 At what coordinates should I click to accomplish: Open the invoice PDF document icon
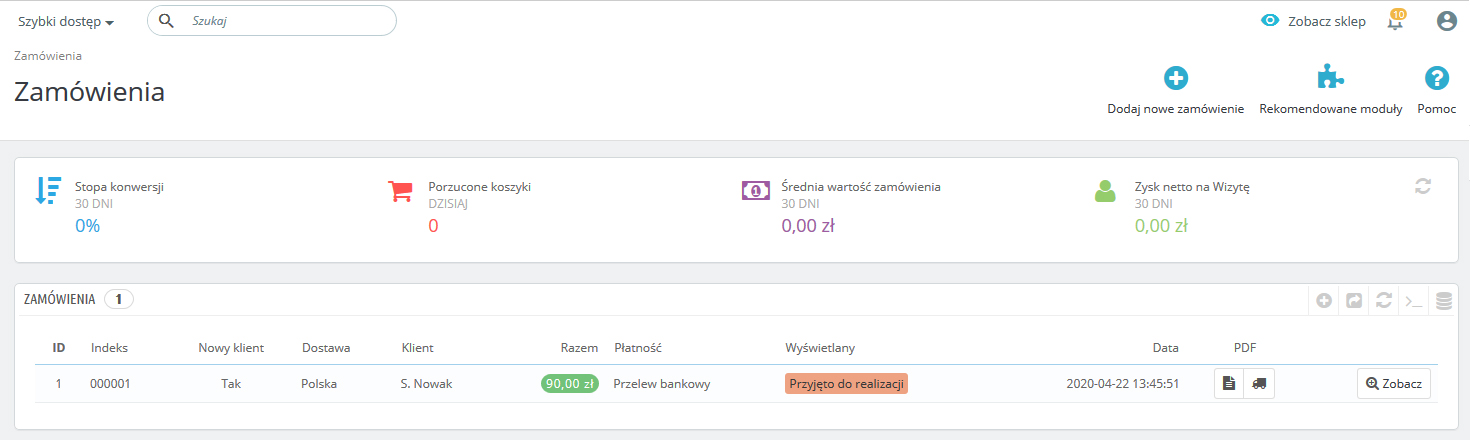pyautogui.click(x=1229, y=384)
